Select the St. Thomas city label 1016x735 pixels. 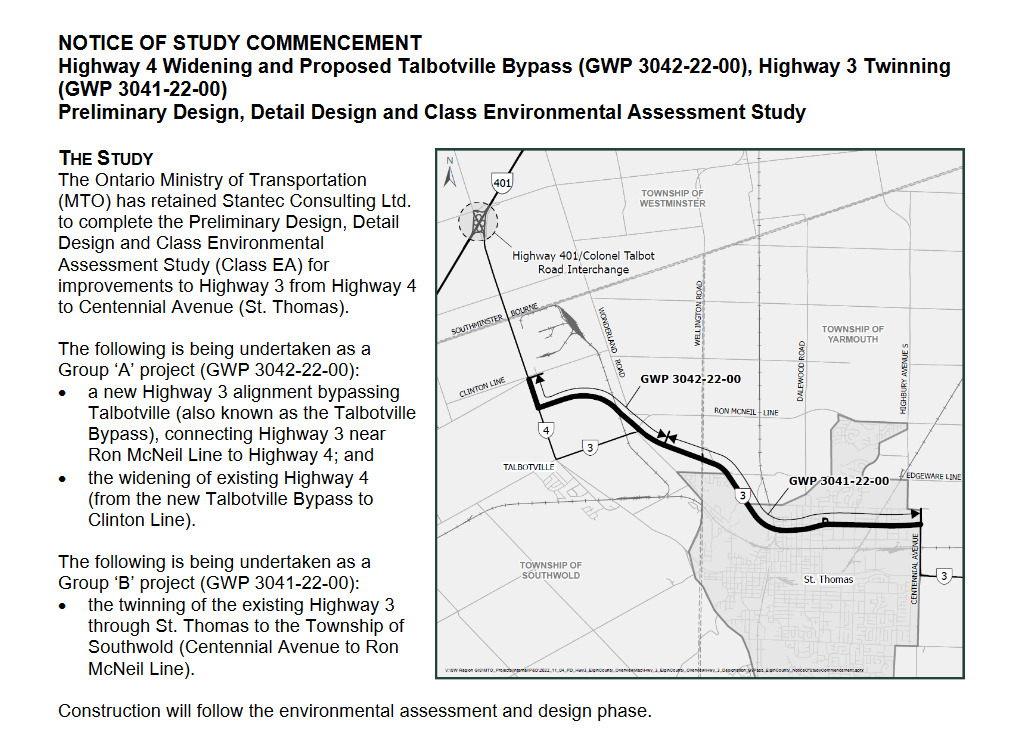pyautogui.click(x=829, y=580)
